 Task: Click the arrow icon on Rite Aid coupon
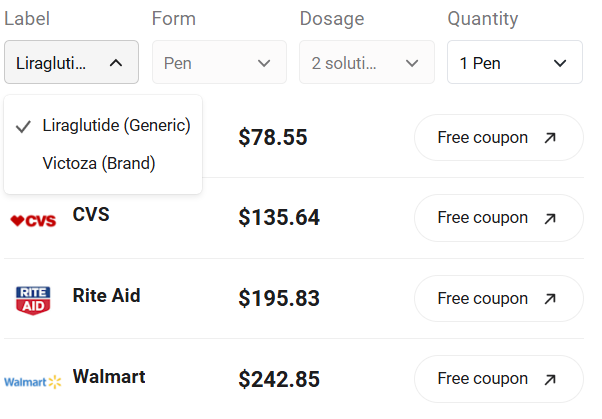[x=550, y=299]
